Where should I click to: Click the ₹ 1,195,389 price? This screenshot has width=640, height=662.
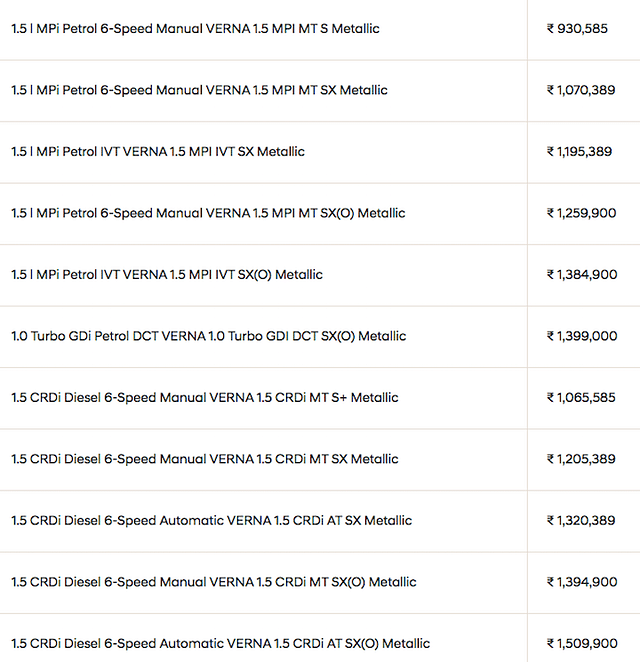pyautogui.click(x=579, y=152)
